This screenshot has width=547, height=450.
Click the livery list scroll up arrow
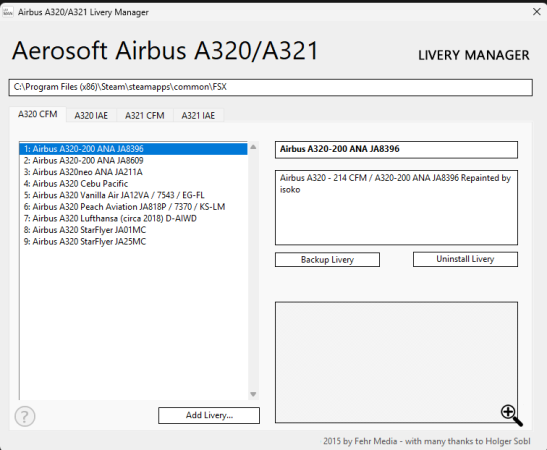tap(253, 147)
